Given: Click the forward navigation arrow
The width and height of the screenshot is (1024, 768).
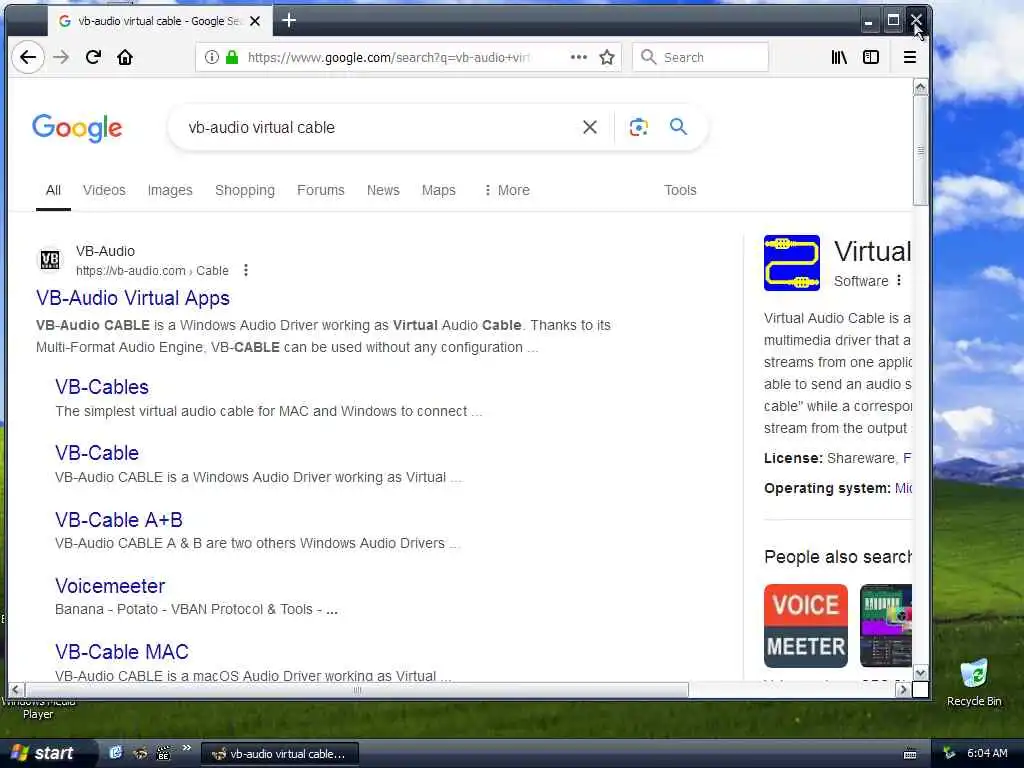Looking at the screenshot, I should click(x=61, y=57).
